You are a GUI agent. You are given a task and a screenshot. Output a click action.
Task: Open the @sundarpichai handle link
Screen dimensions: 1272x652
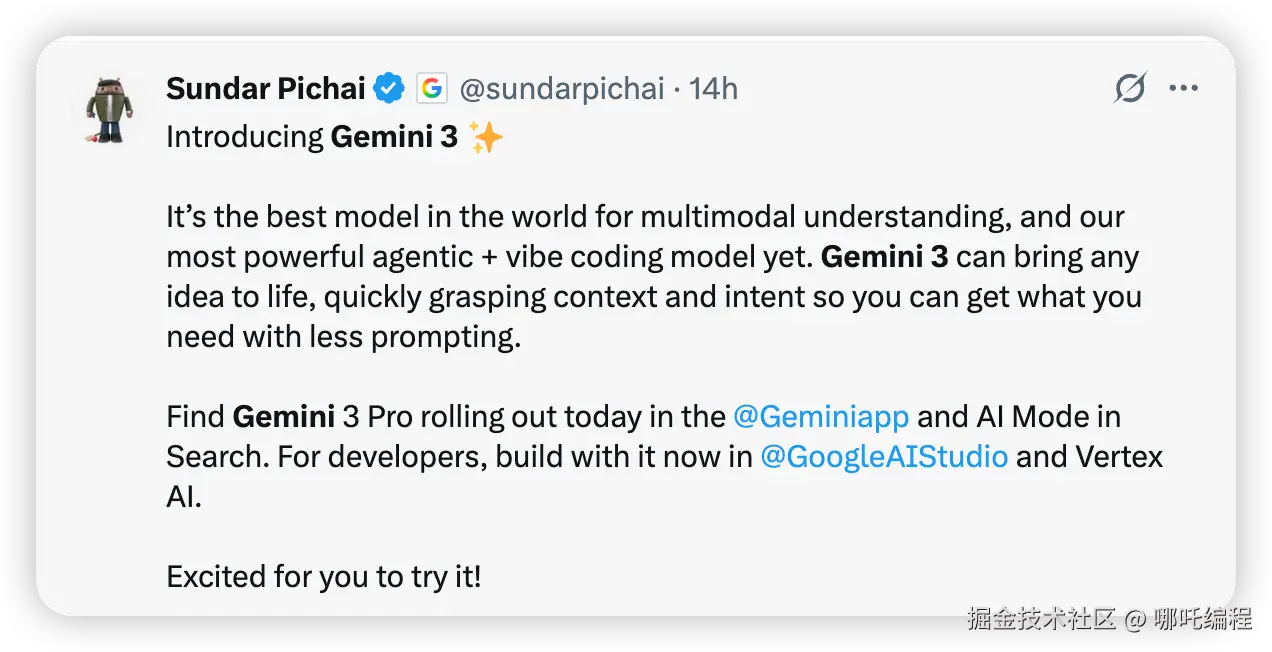click(x=561, y=89)
